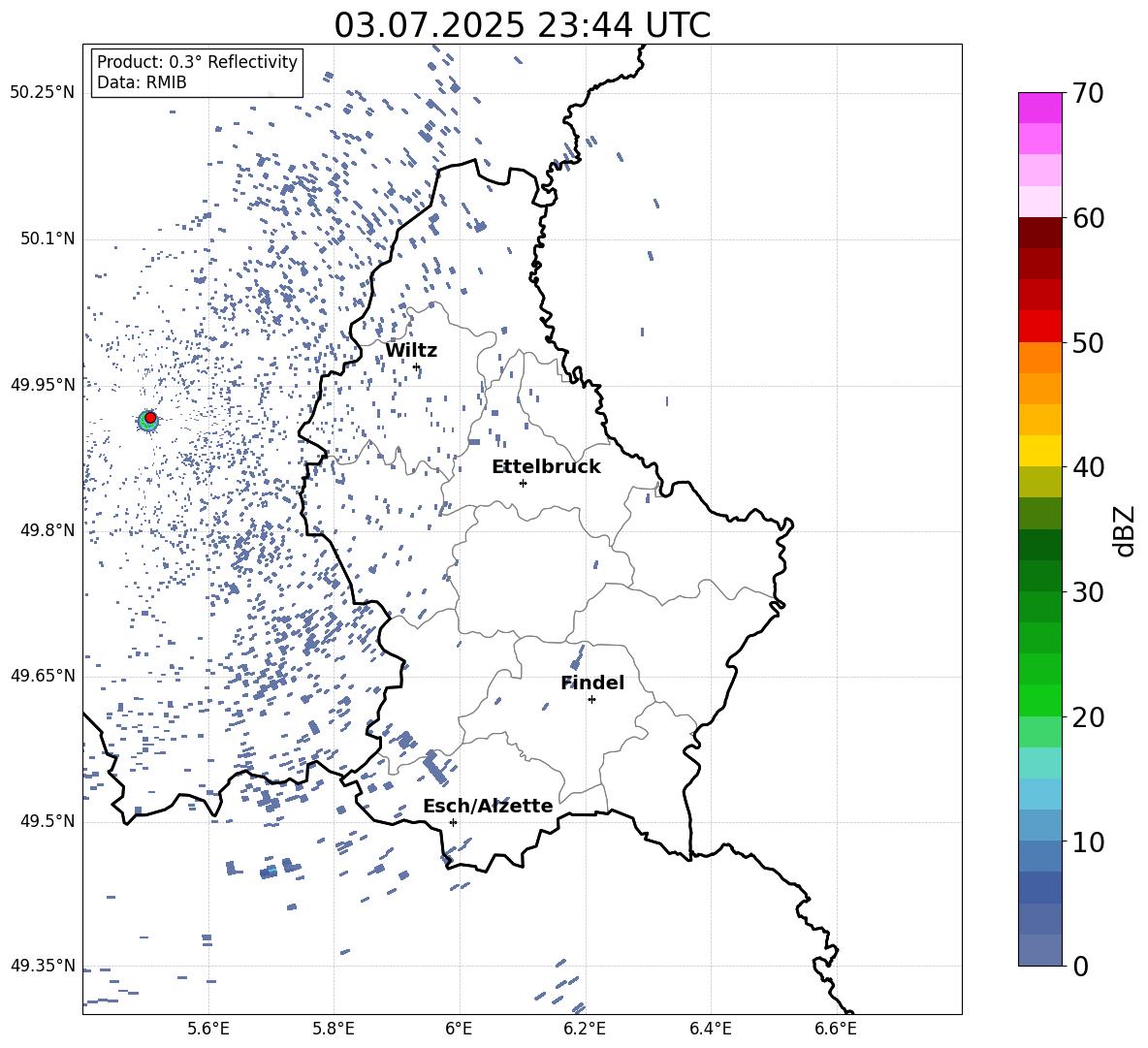Click the dBZ colorbar label
Screen dimensions: 1148x1048
point(1126,530)
